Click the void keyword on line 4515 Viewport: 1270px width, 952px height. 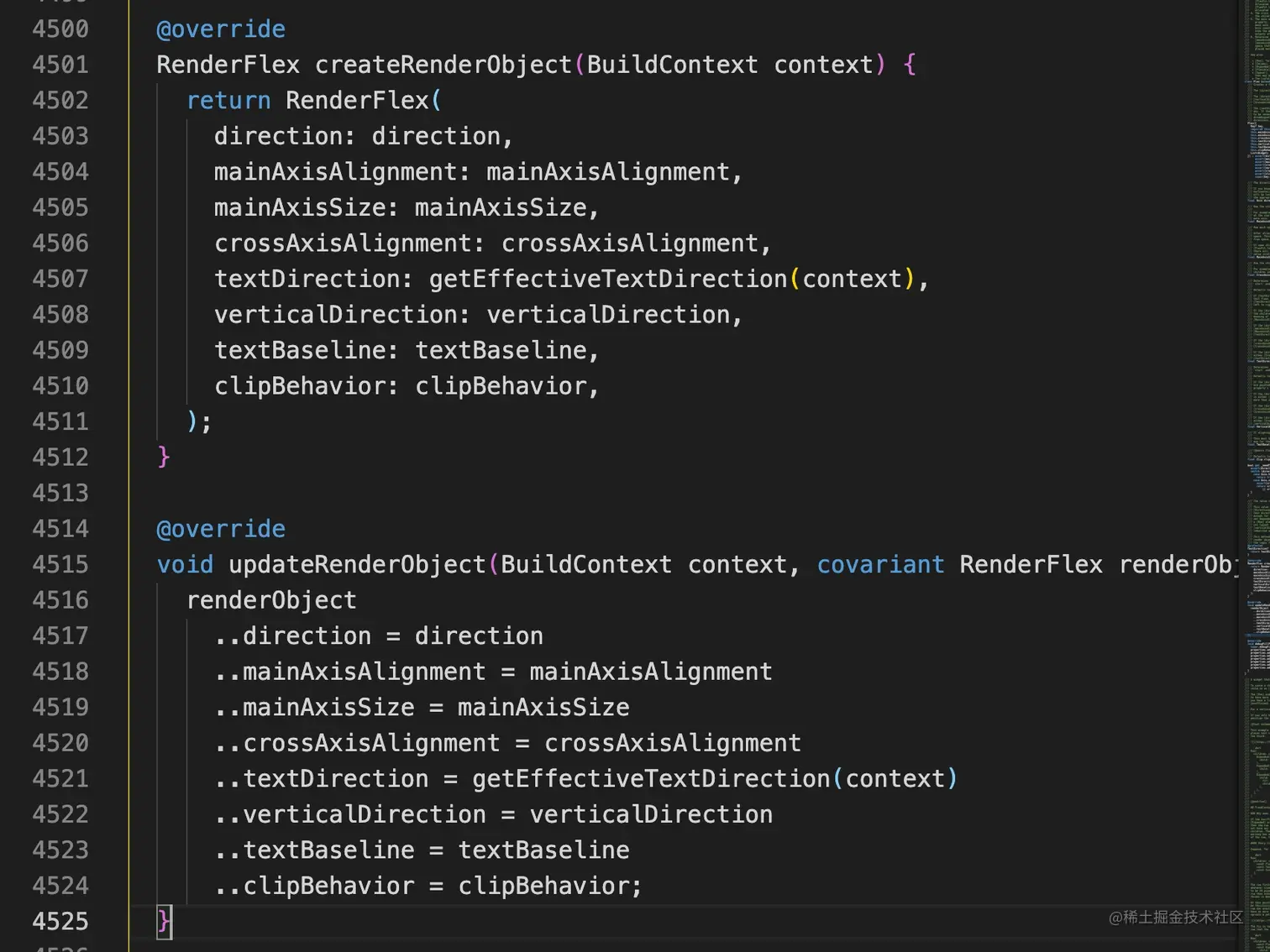(x=185, y=564)
